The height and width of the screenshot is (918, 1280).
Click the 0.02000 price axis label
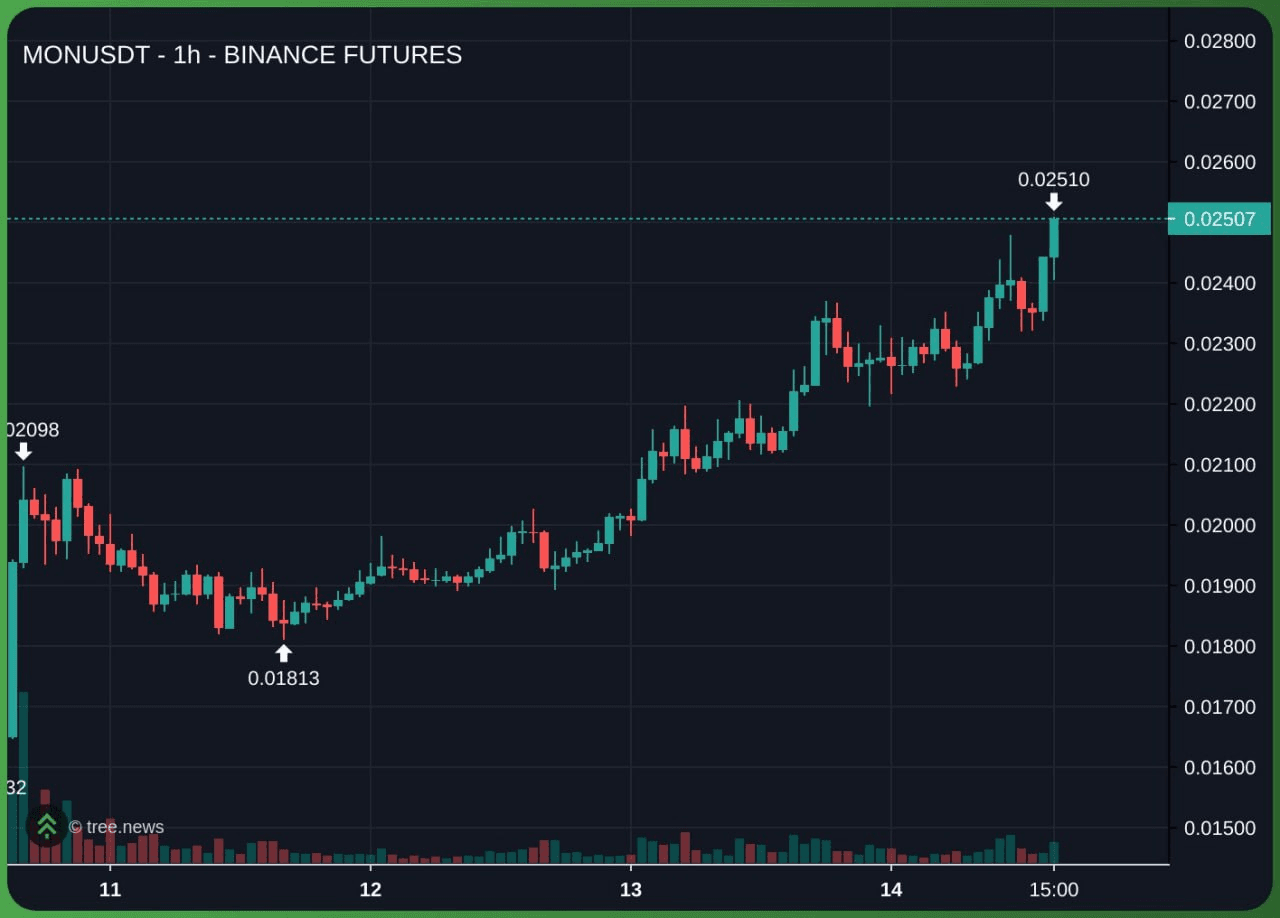coord(1219,525)
